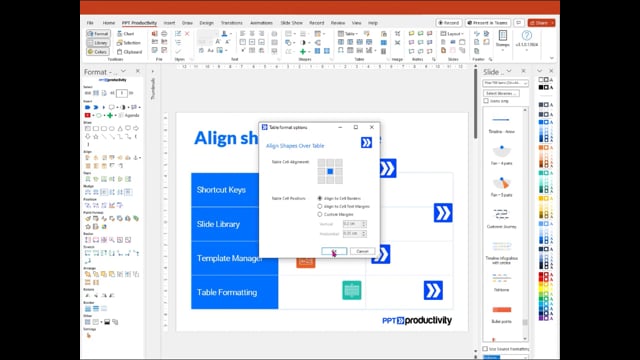Open the Chart toolbar icon
Viewport: 640px width, 360px height.
point(126,34)
